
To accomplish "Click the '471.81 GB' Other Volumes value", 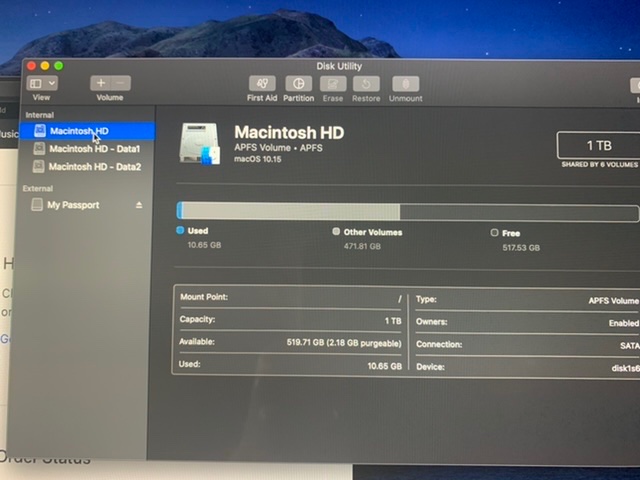I will pos(362,246).
